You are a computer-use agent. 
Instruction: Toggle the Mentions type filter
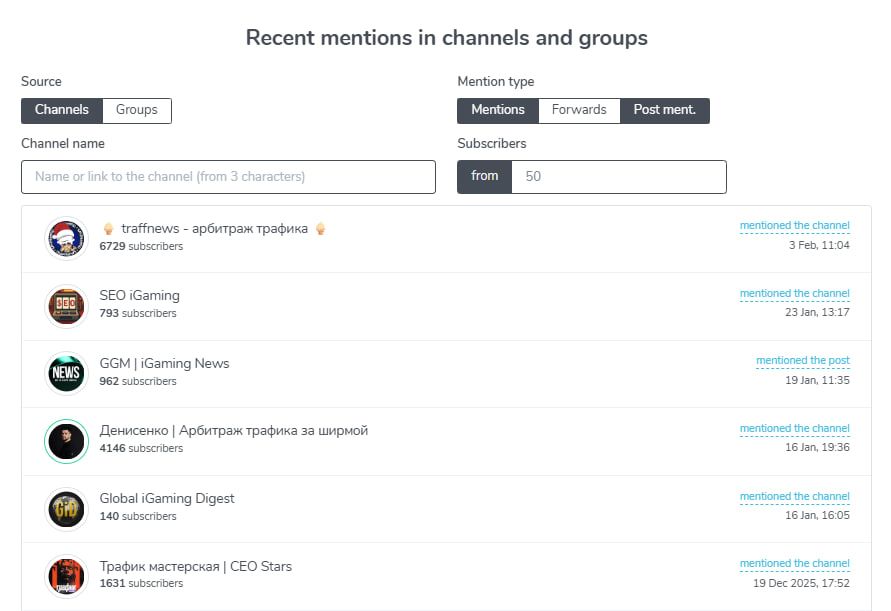point(497,110)
